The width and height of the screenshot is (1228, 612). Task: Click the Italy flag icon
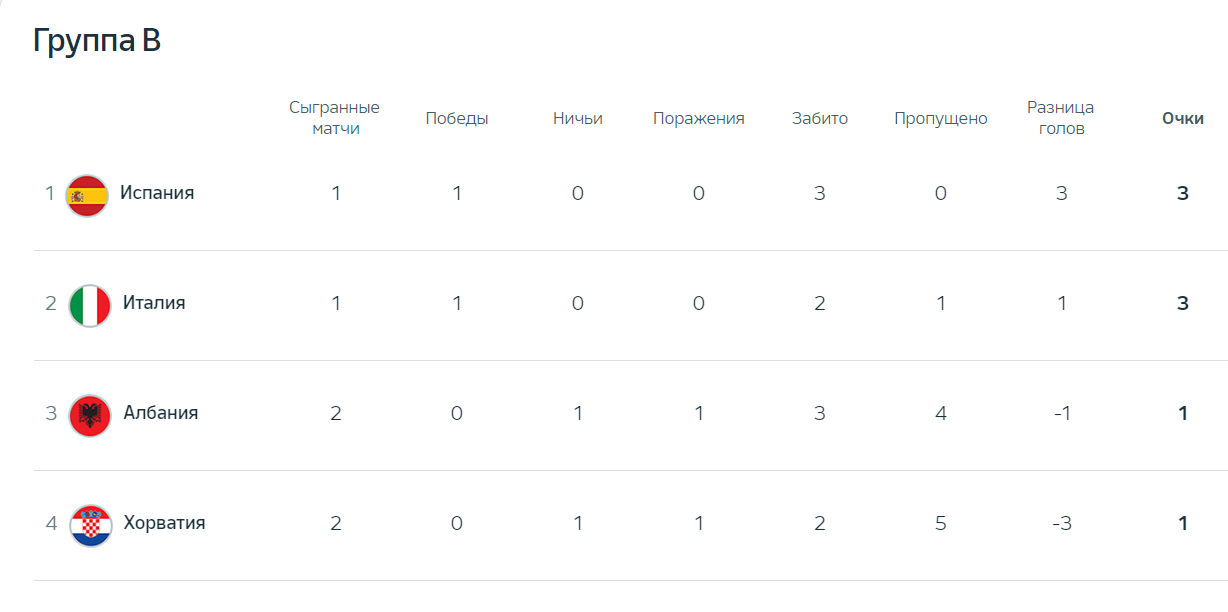tap(89, 306)
